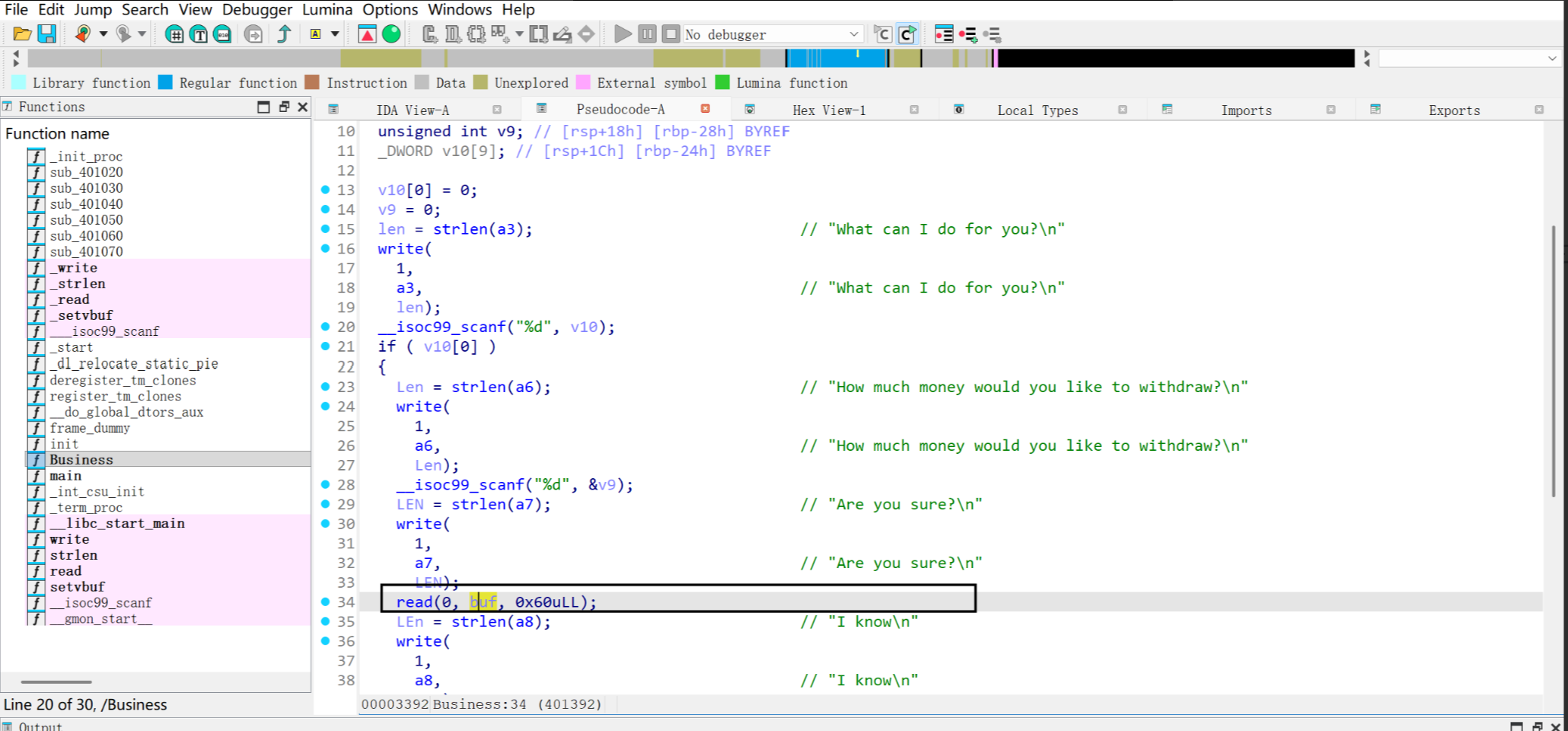Select the main function in Functions list
Viewport: 1568px width, 731px height.
click(65, 476)
